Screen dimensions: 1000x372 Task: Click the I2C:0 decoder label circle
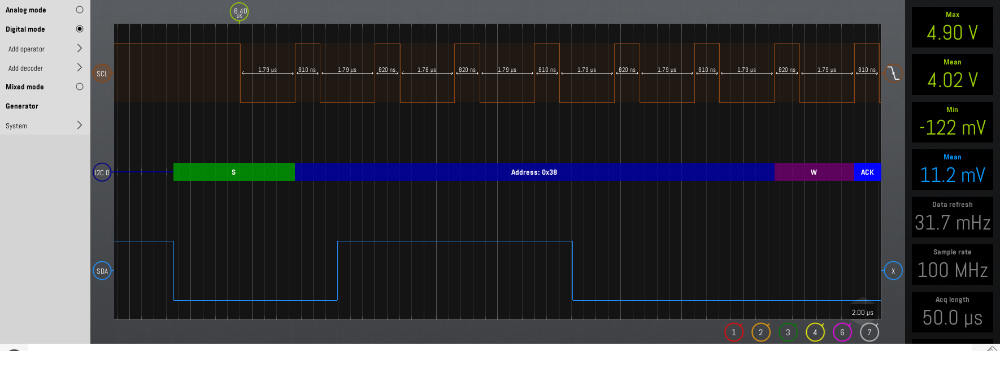102,172
